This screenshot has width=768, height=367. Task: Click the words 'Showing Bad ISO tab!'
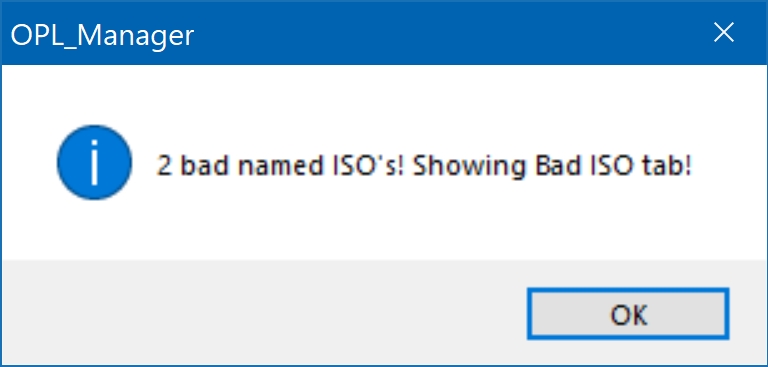(552, 166)
